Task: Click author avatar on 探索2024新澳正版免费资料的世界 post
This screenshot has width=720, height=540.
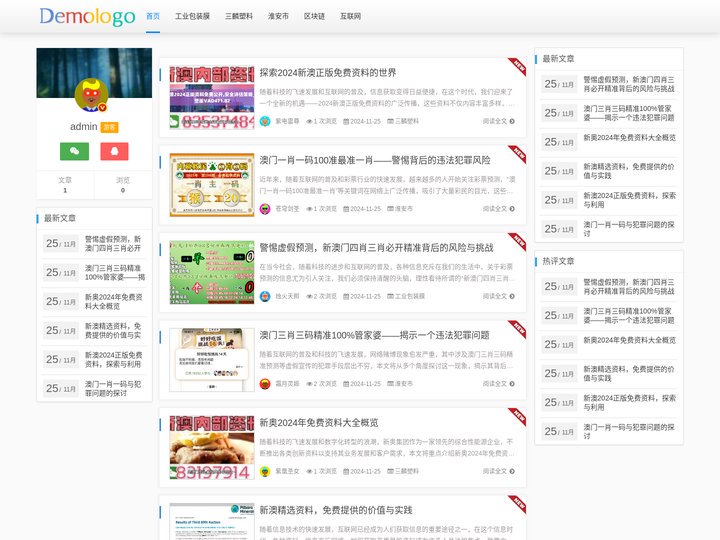Action: pyautogui.click(x=265, y=121)
